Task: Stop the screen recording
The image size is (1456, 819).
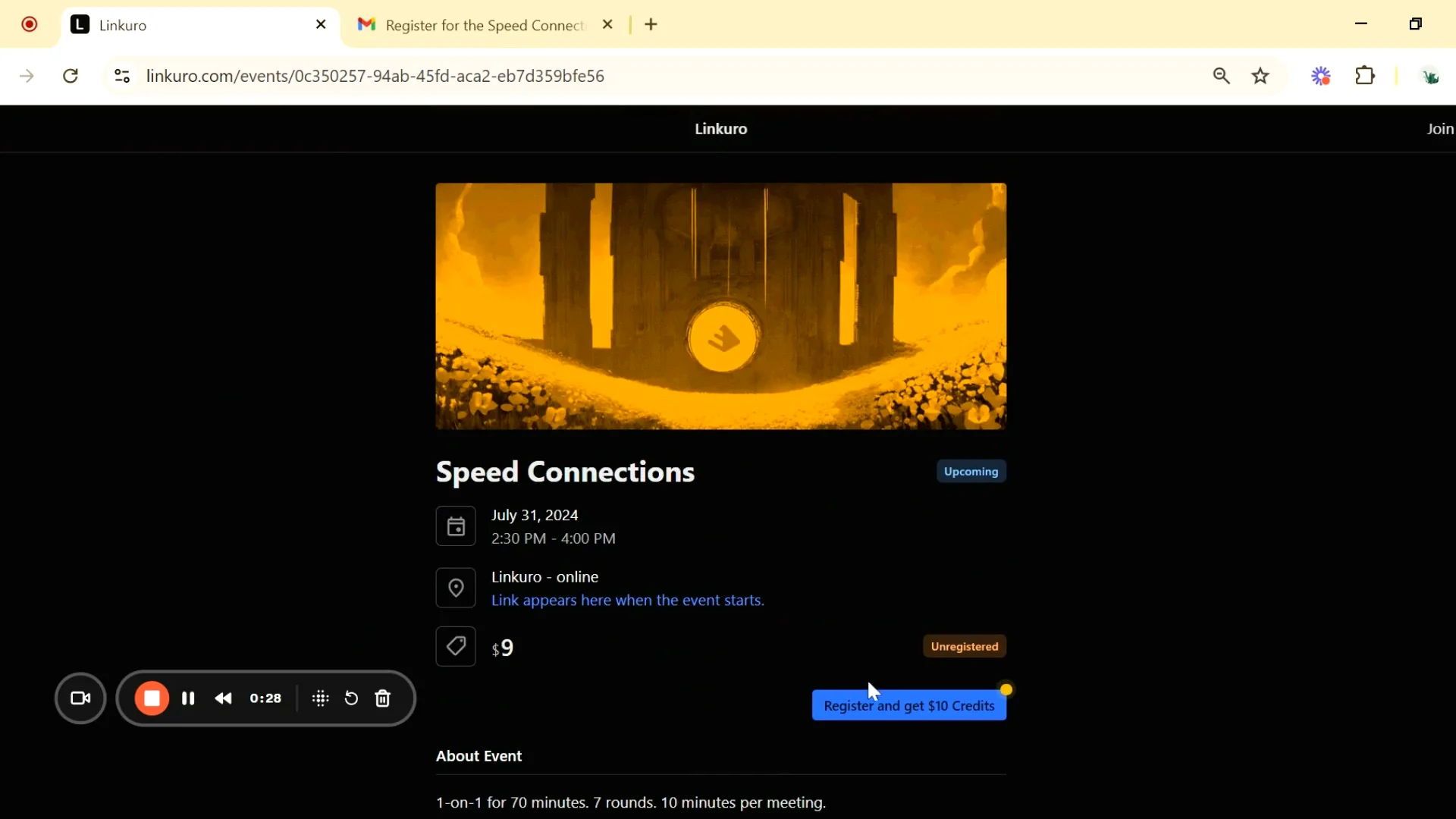Action: pyautogui.click(x=152, y=698)
